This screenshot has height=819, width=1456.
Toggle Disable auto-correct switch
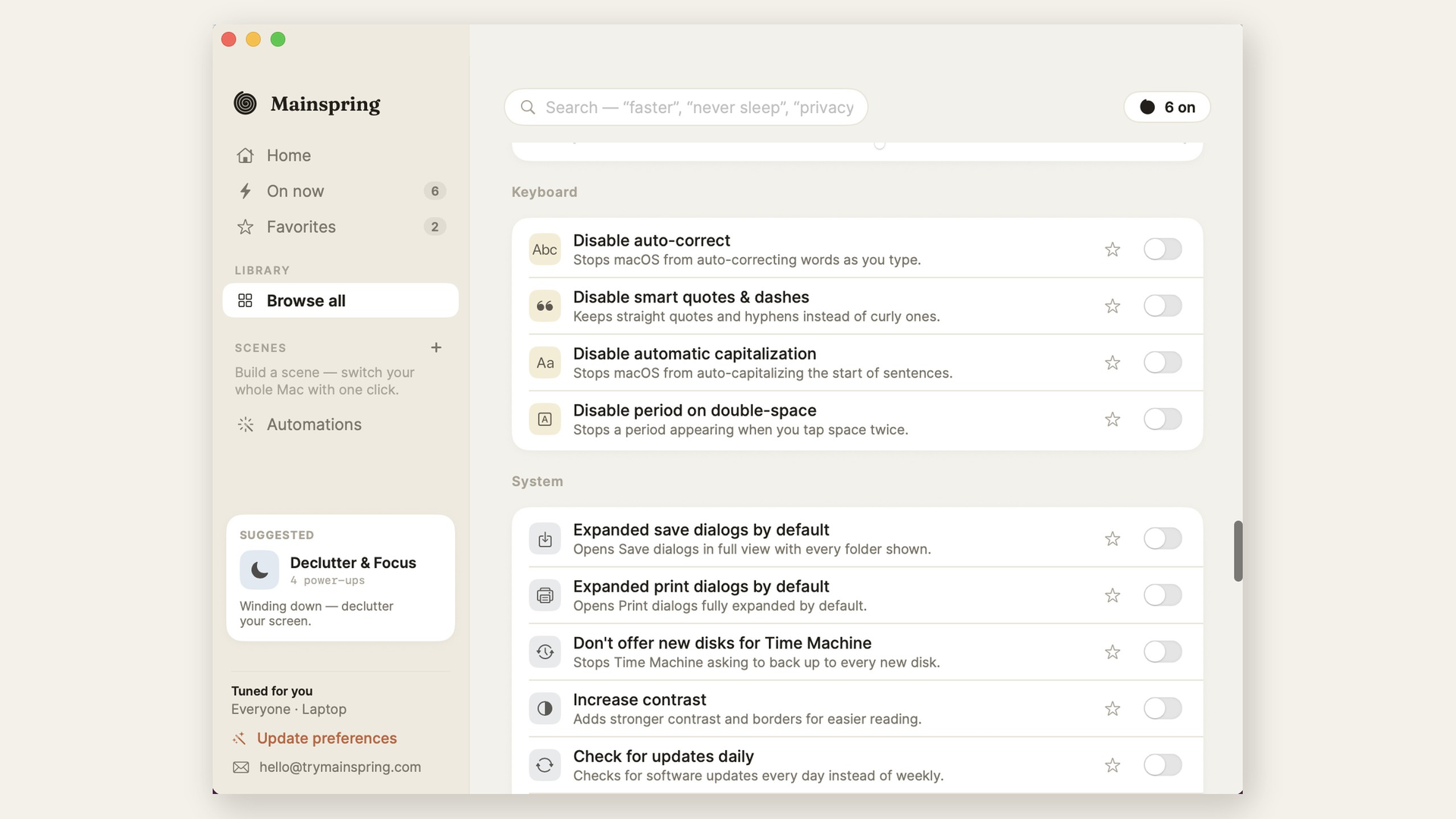pyautogui.click(x=1163, y=249)
